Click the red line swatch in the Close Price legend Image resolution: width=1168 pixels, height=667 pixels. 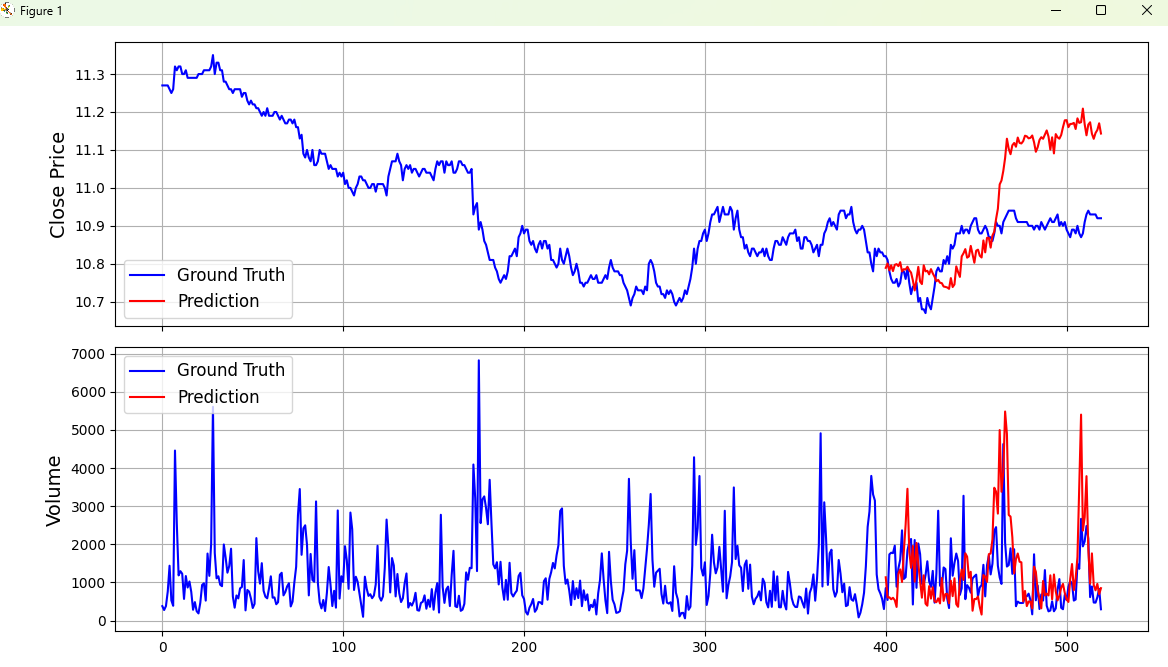[147, 301]
